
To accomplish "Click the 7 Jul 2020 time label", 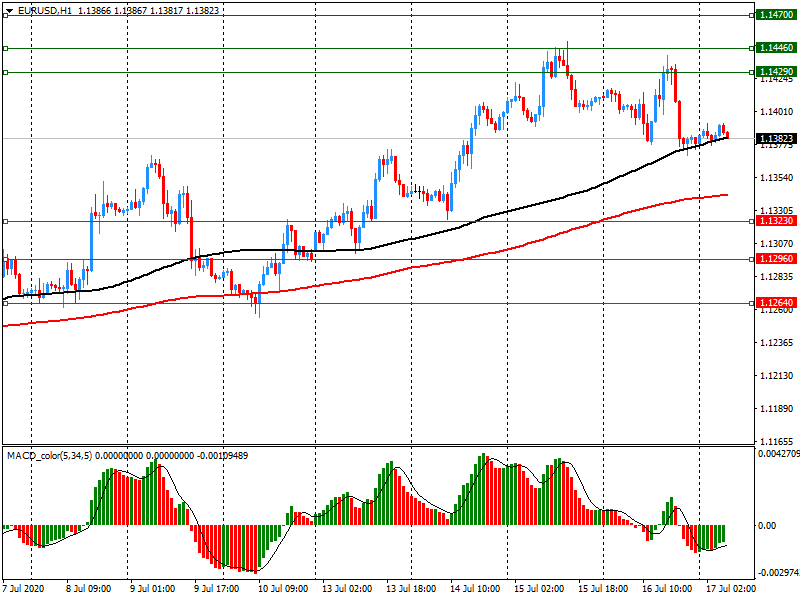I will 23,589.
